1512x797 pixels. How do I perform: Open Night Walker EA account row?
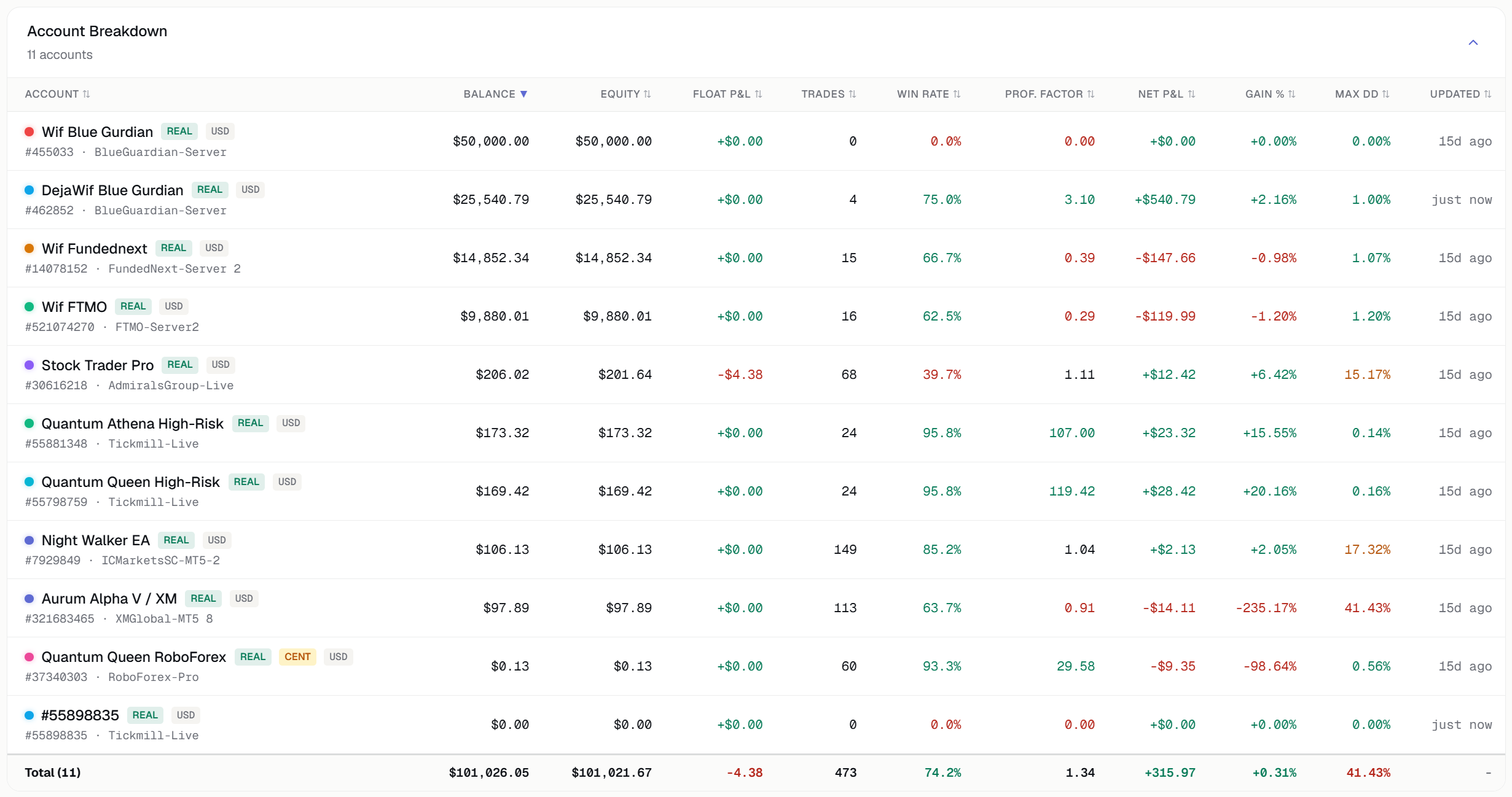tap(756, 550)
